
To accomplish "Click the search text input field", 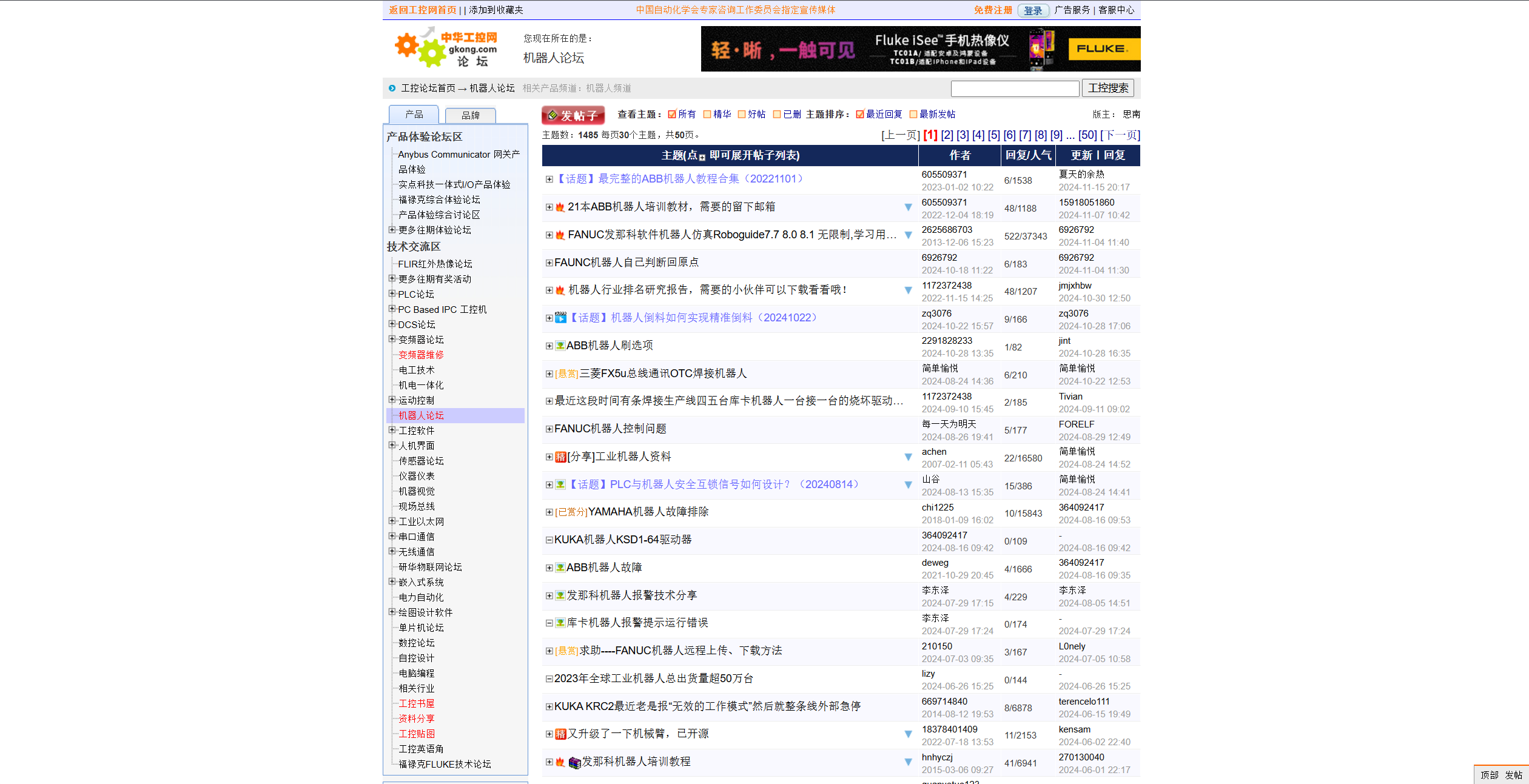I will click(1014, 89).
